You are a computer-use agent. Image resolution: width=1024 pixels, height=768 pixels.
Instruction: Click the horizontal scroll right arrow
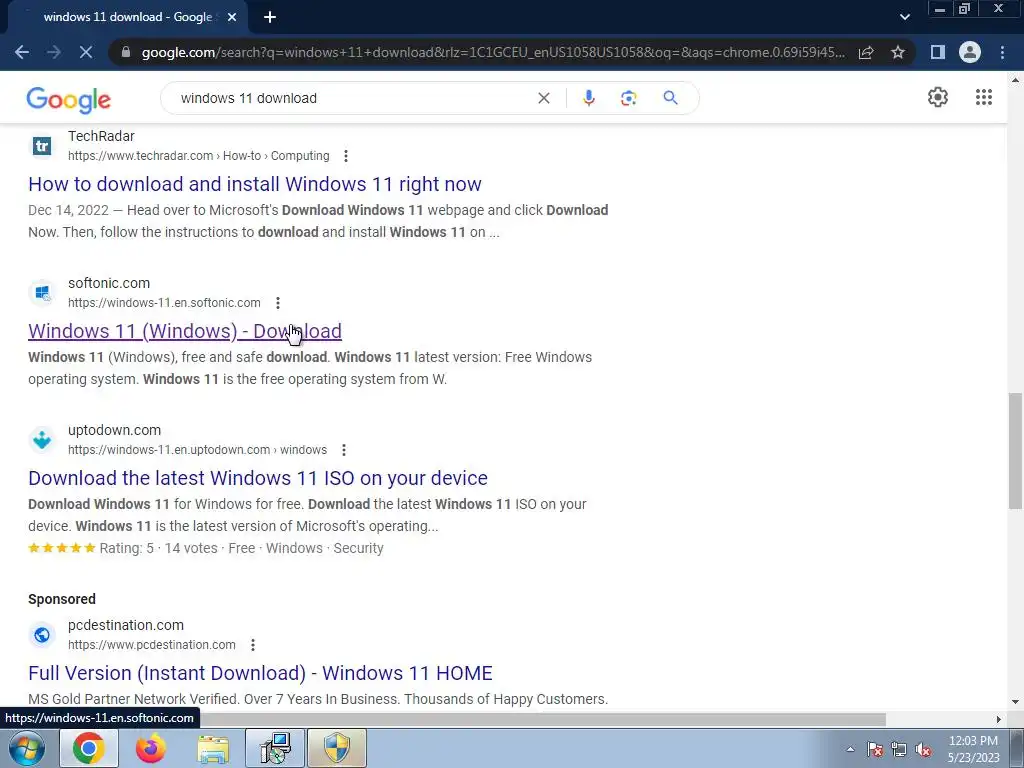pyautogui.click(x=999, y=719)
